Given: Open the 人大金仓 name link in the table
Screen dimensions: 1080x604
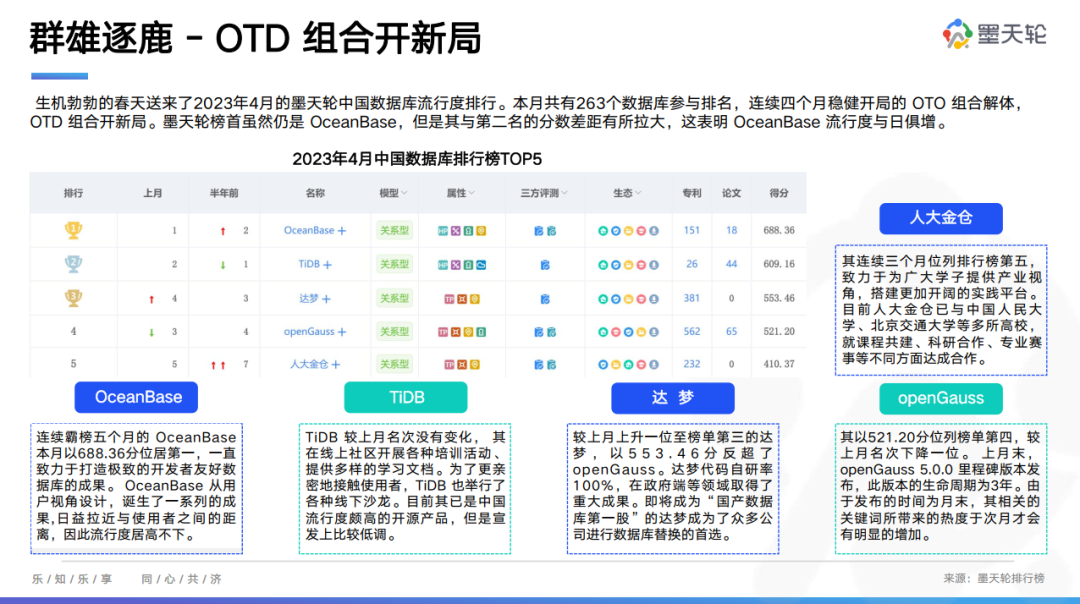Looking at the screenshot, I should point(309,364).
